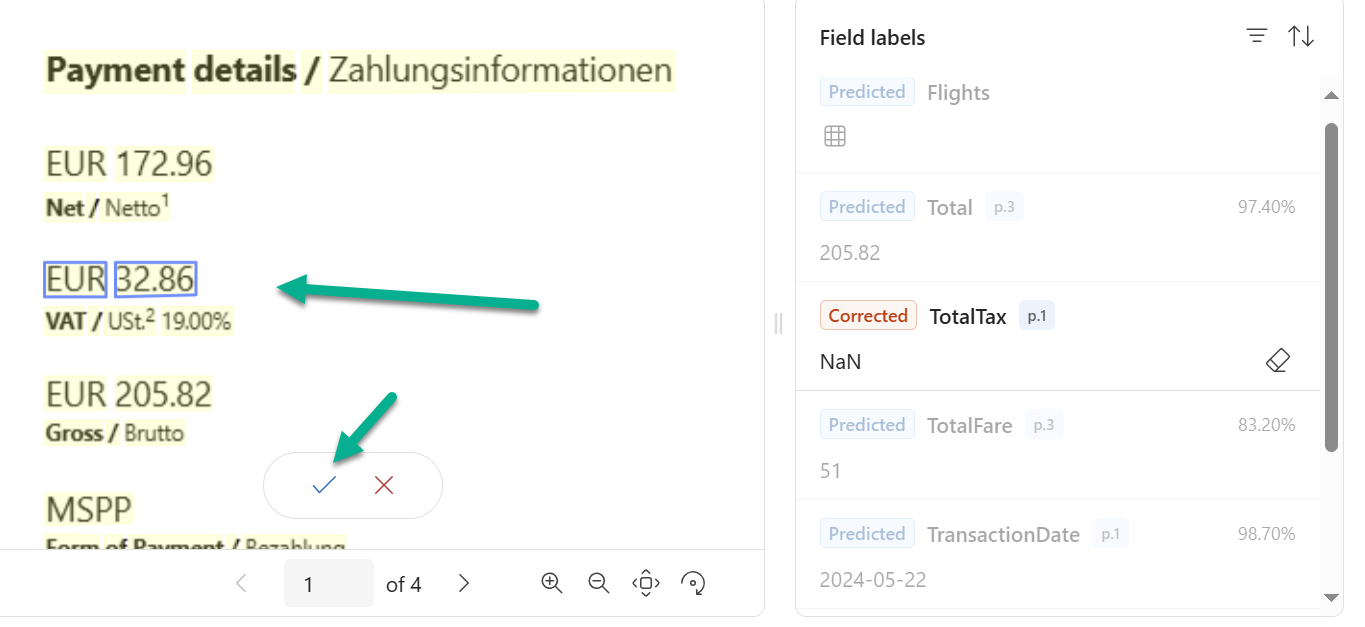Confirm selection with the blue checkmark
The width and height of the screenshot is (1365, 627).
click(x=324, y=485)
